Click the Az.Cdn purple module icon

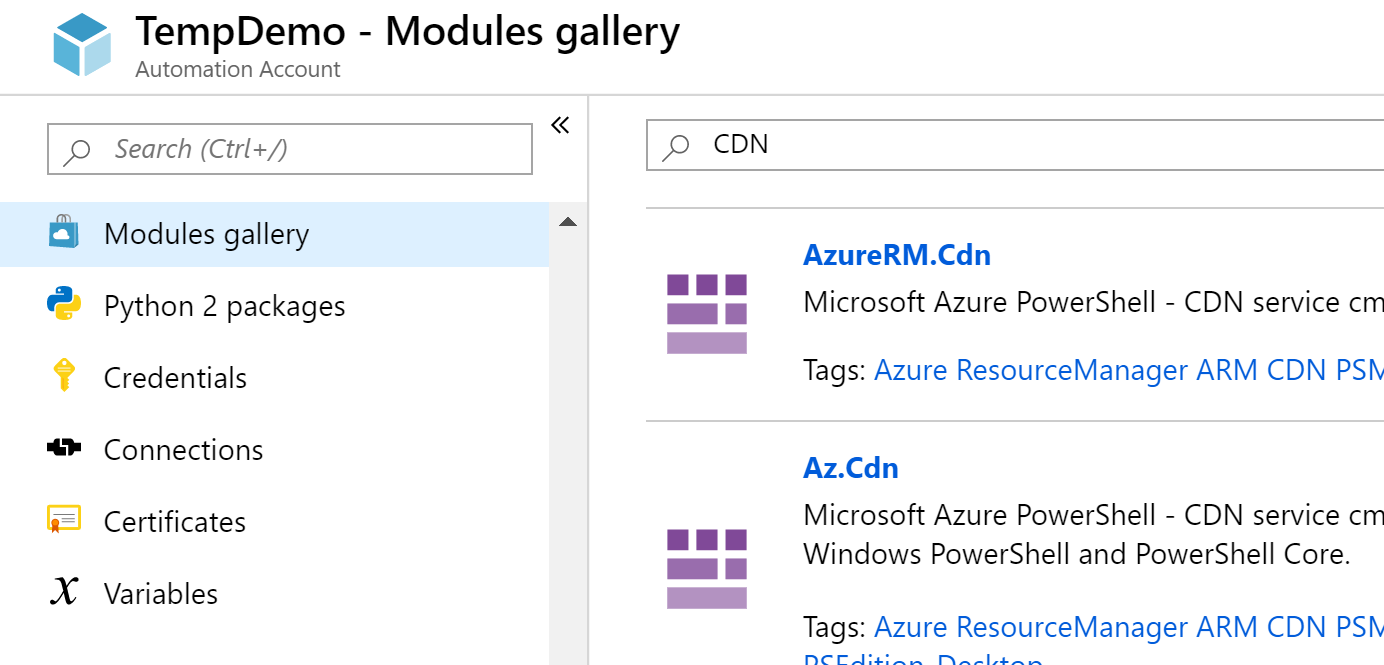[707, 569]
